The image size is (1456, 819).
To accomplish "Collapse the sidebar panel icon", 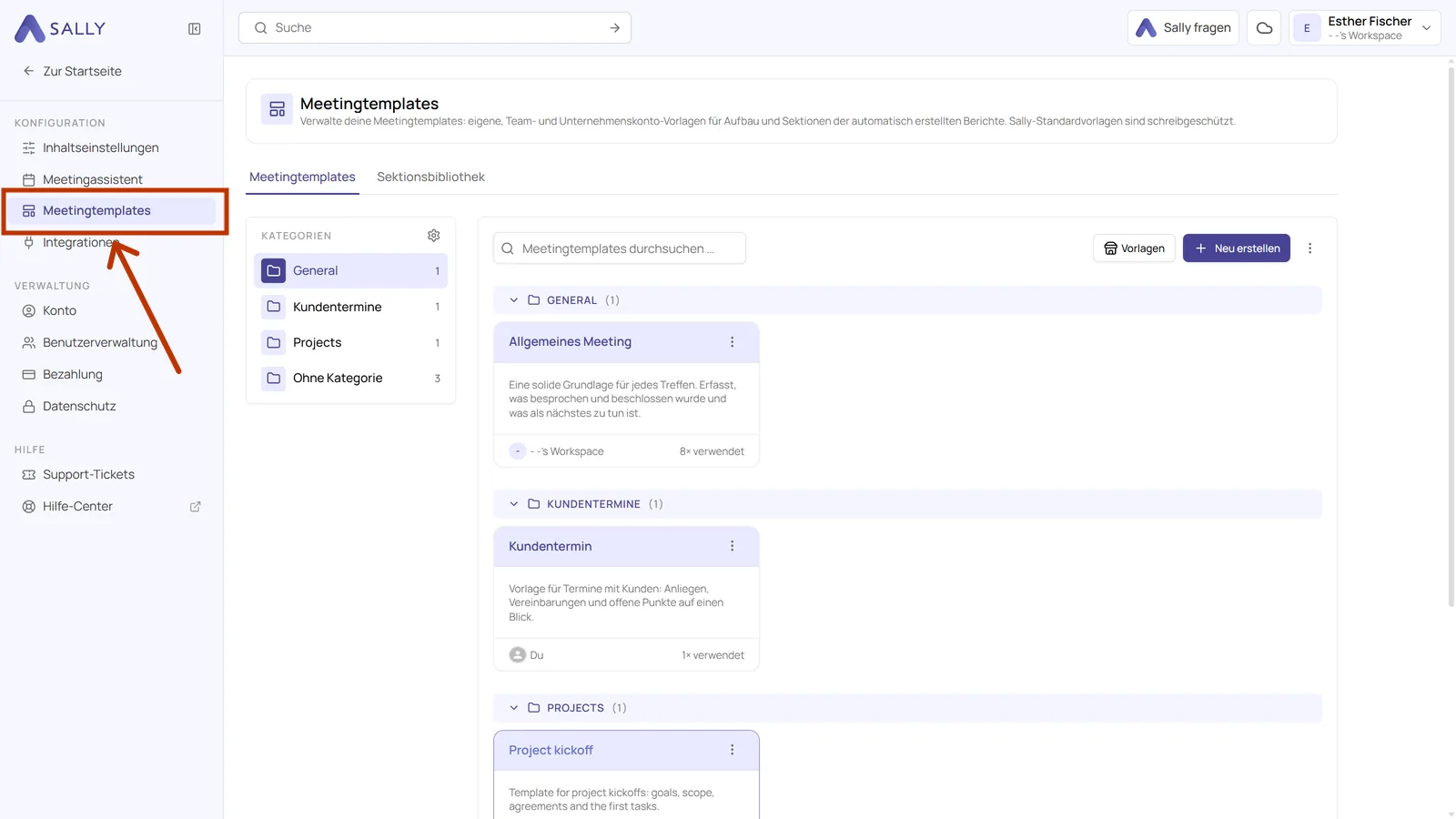I will tap(195, 29).
